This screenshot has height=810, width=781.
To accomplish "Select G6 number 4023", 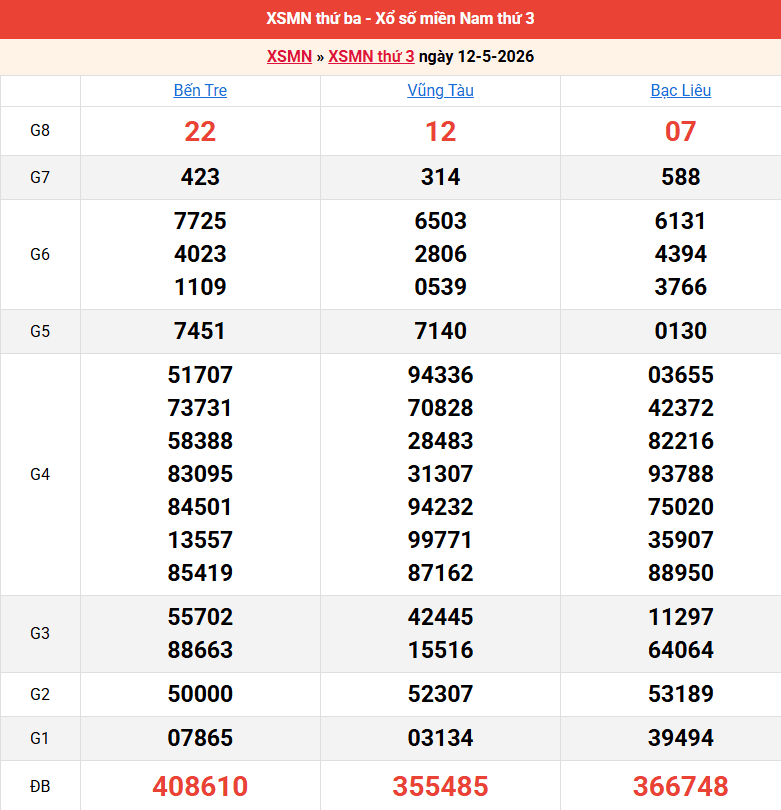I will pyautogui.click(x=200, y=254).
